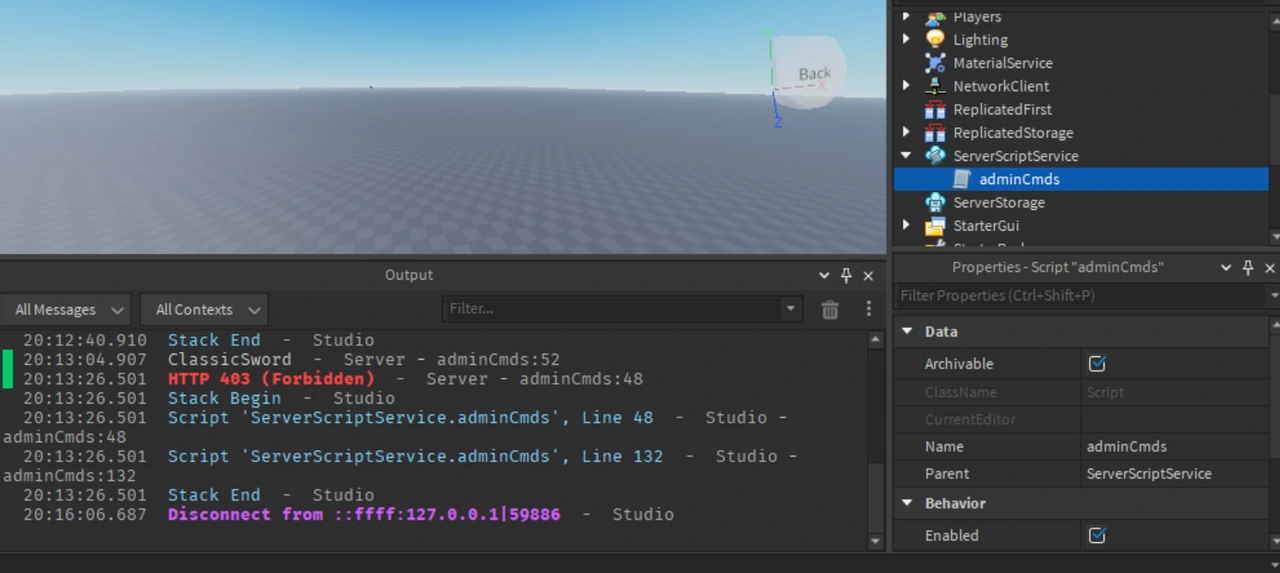
Task: Expand the ReplicatedStorage tree node
Action: pos(906,133)
